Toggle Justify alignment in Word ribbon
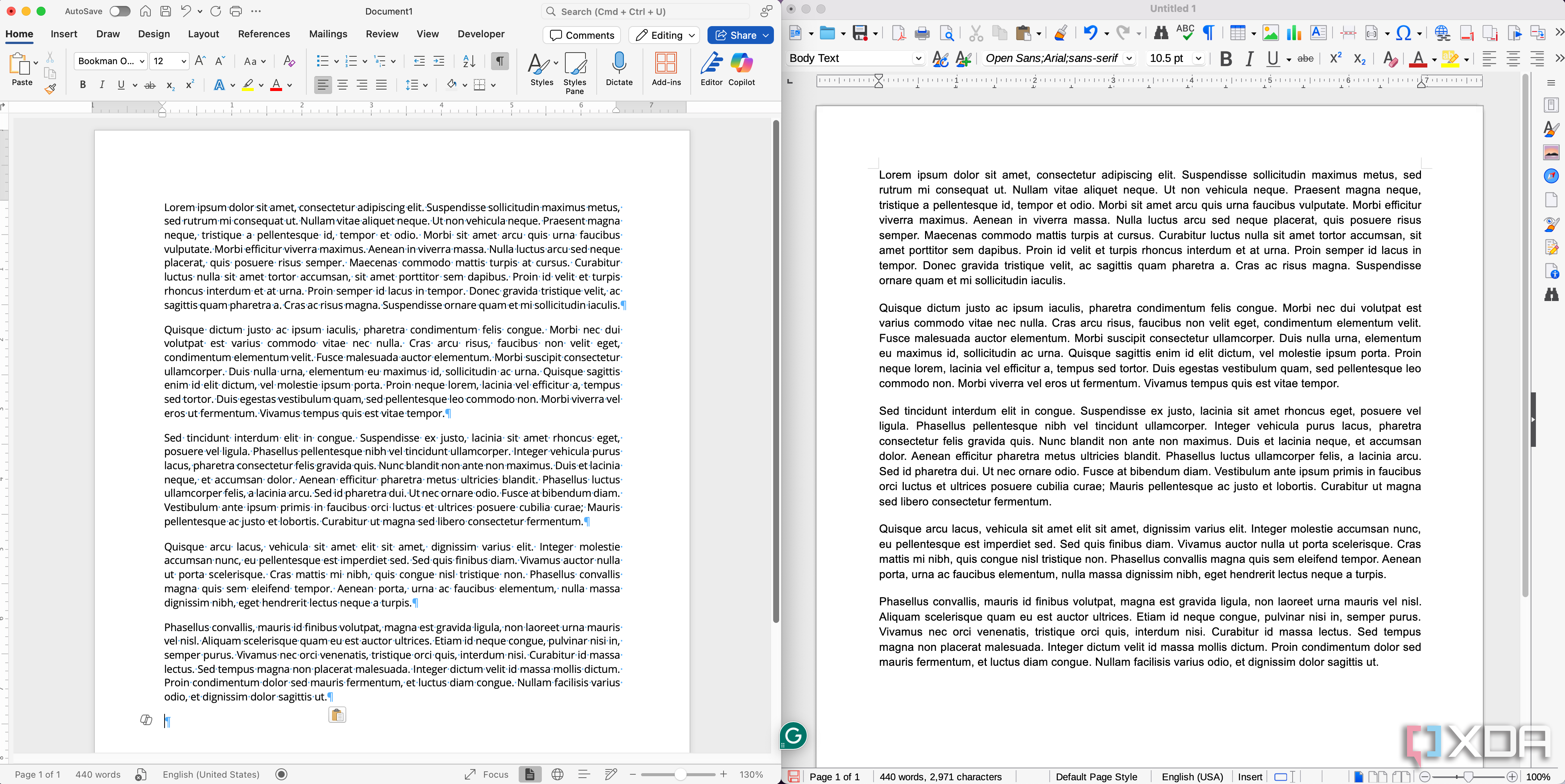 pyautogui.click(x=381, y=85)
